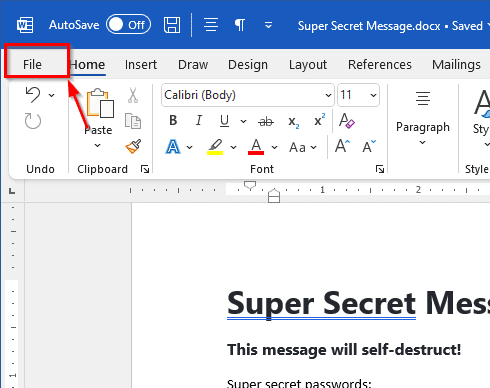The image size is (490, 388).
Task: Toggle Underline formatting
Action: coord(224,121)
